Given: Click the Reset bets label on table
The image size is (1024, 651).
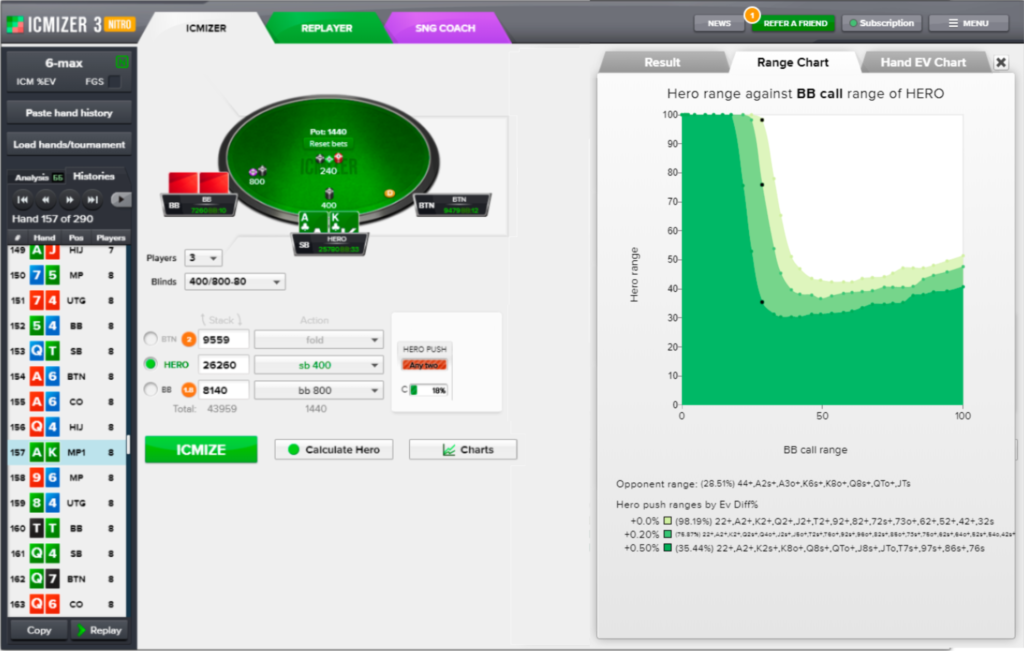Looking at the screenshot, I should click(328, 144).
